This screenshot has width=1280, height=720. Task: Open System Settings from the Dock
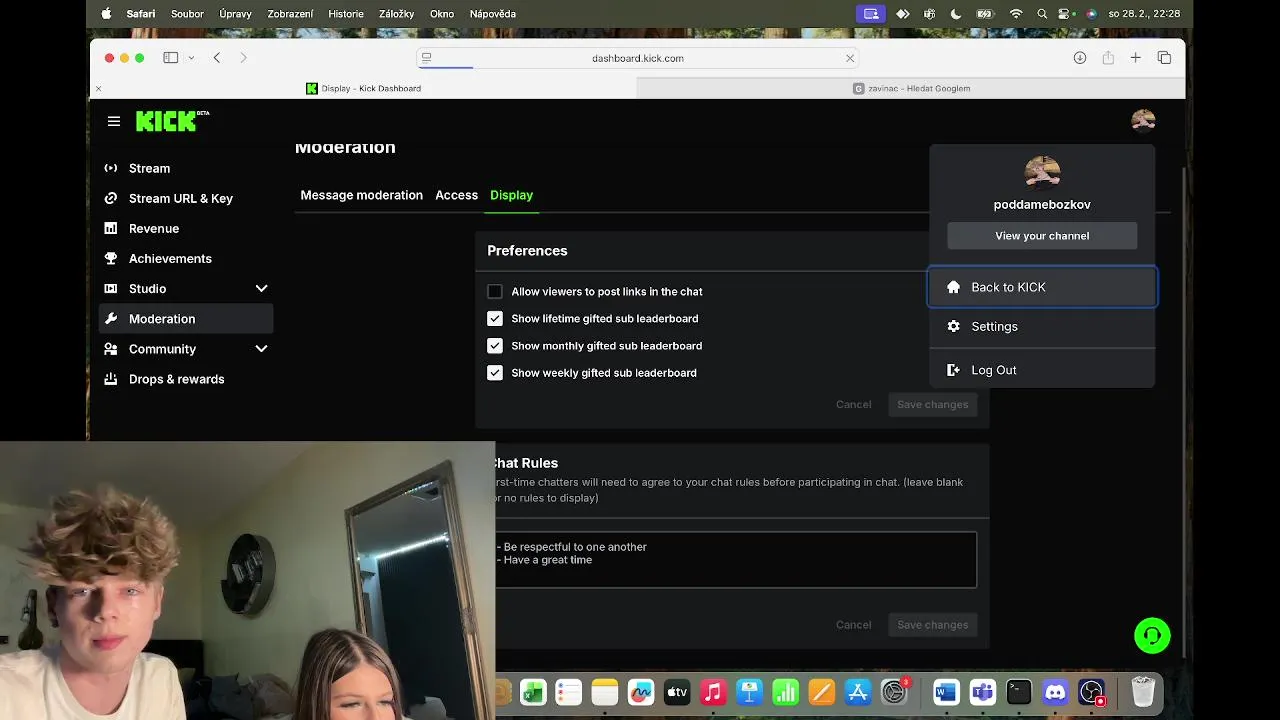point(894,692)
